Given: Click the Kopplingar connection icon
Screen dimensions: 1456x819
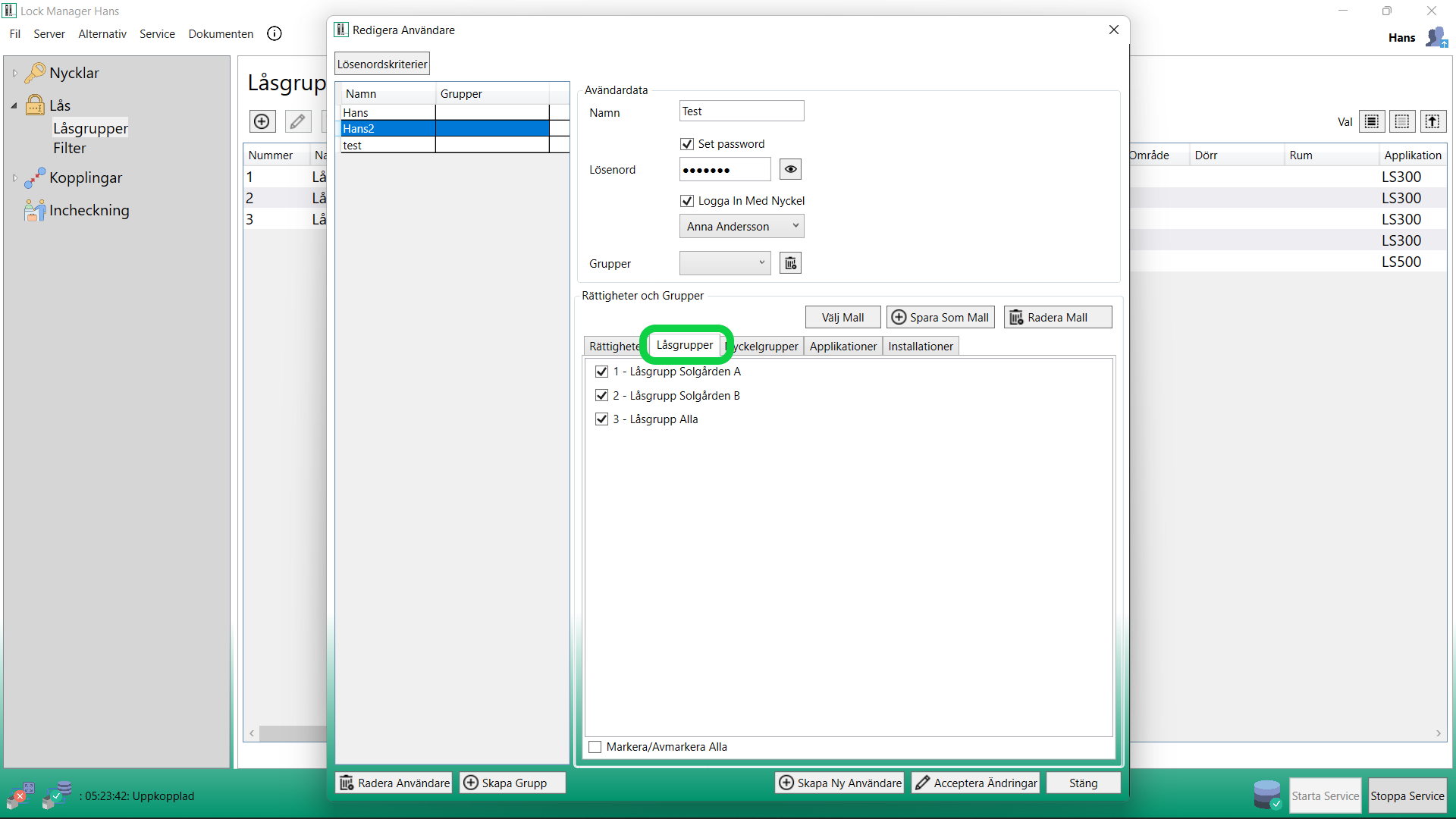Looking at the screenshot, I should (35, 177).
